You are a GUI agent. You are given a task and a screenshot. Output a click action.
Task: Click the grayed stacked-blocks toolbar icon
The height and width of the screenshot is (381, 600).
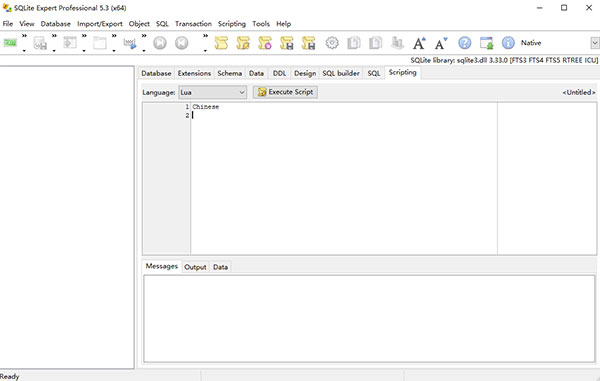[x=398, y=43]
